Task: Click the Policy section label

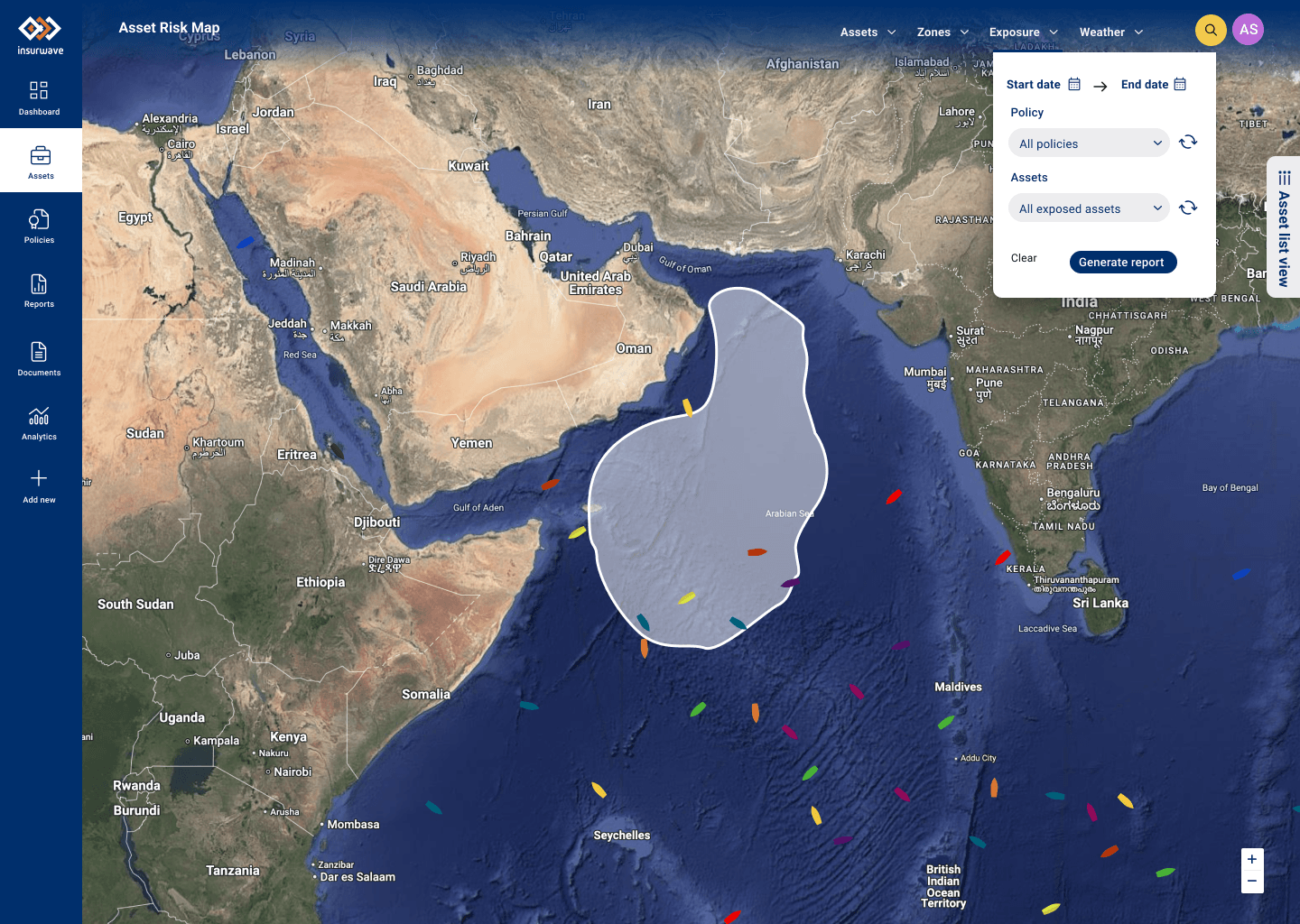Action: pyautogui.click(x=1026, y=112)
